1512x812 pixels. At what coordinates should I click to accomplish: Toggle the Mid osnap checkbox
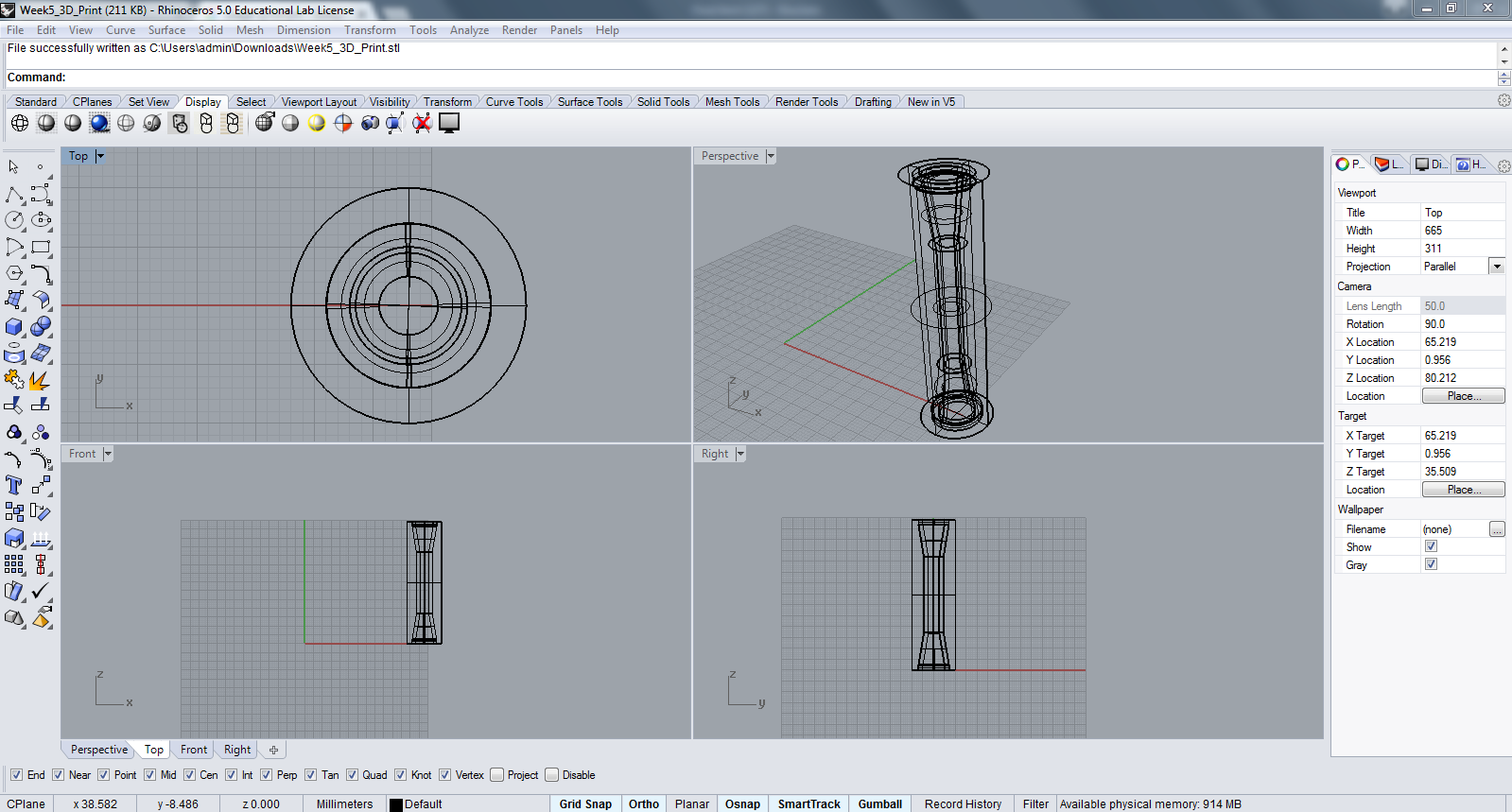[x=149, y=775]
